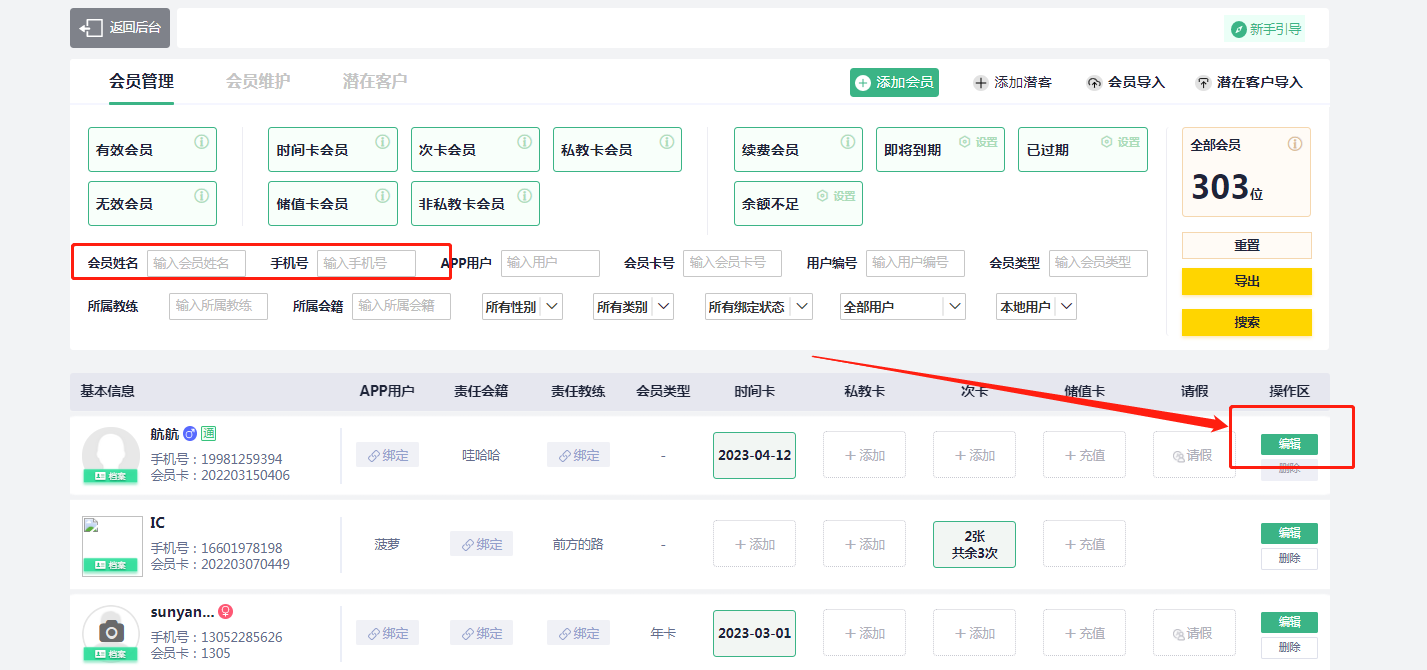Click the 返回后台 exit icon

pyautogui.click(x=93, y=28)
